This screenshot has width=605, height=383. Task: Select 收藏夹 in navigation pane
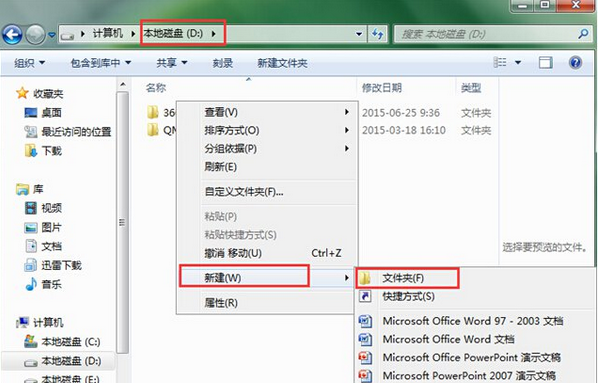tap(39, 93)
